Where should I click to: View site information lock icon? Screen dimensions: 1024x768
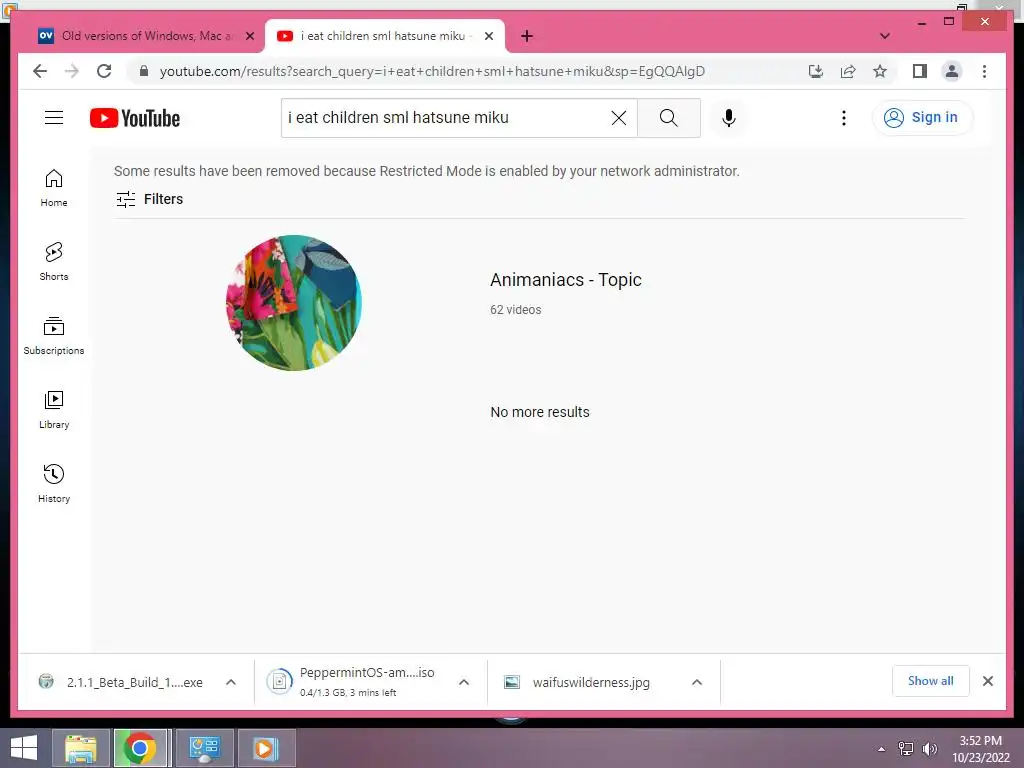[144, 71]
